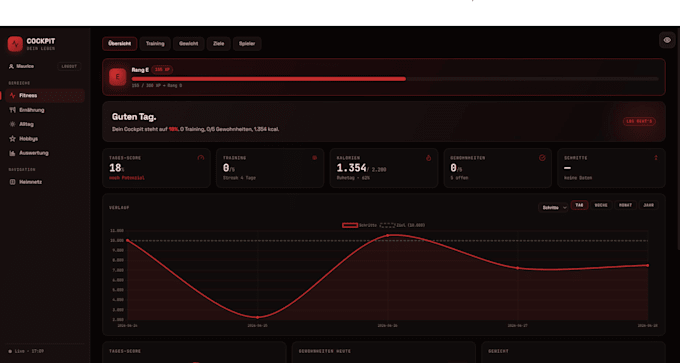Switch chart range to Woche
This screenshot has height=363, width=680.
(x=601, y=205)
